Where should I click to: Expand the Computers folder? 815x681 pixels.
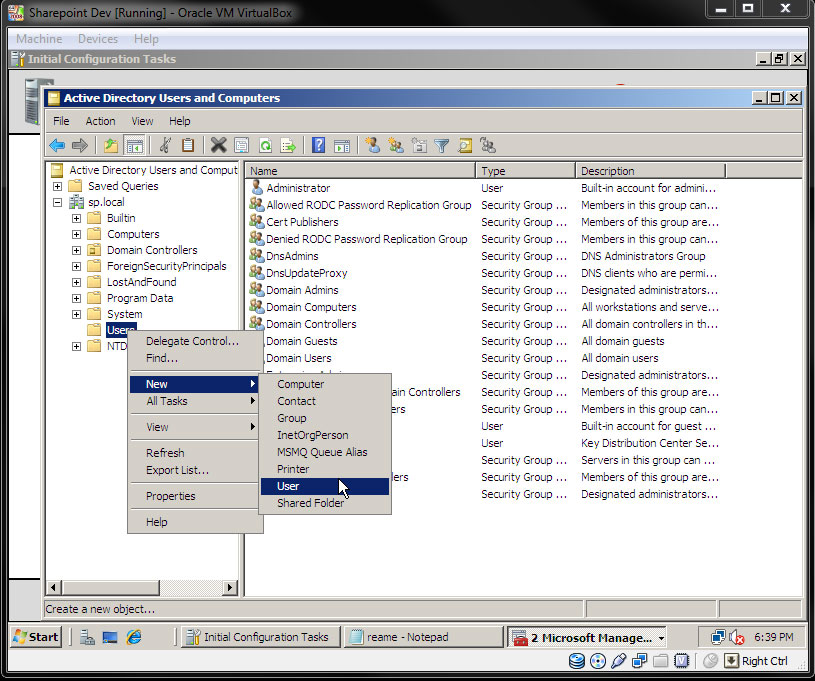click(x=76, y=234)
